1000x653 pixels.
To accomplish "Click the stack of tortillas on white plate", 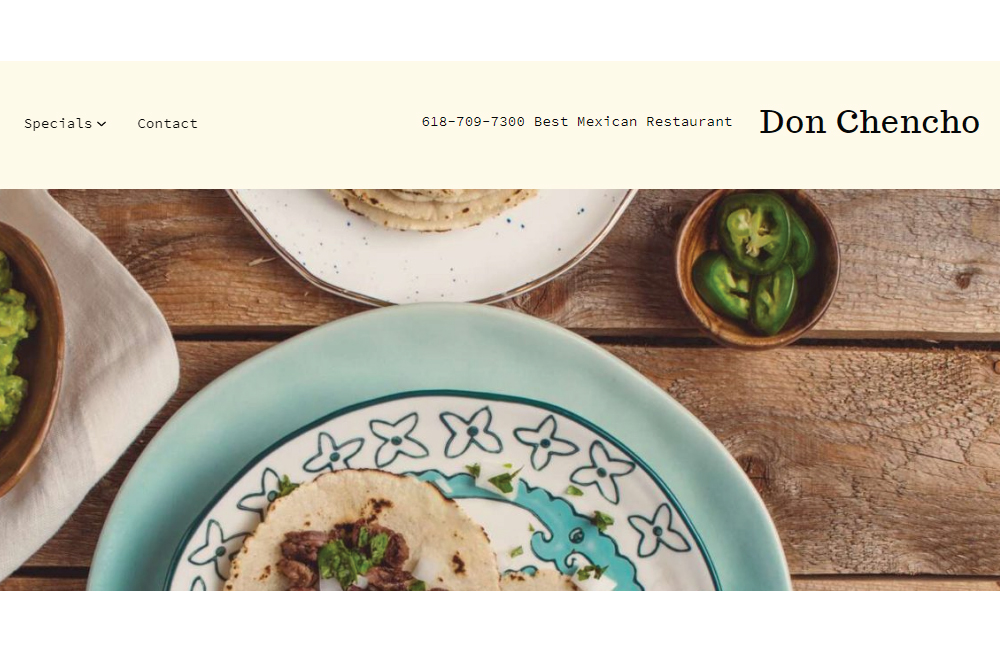I will coord(434,209).
